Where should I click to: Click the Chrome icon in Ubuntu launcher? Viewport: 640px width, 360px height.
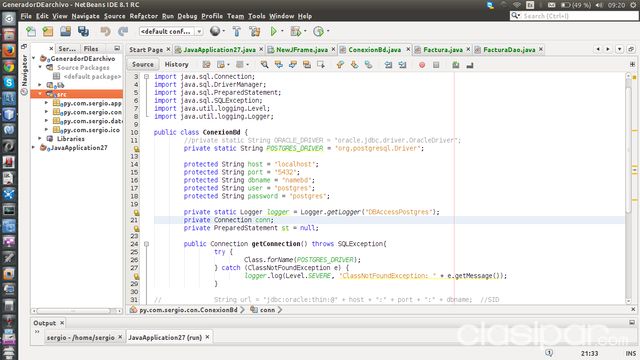pyautogui.click(x=9, y=67)
